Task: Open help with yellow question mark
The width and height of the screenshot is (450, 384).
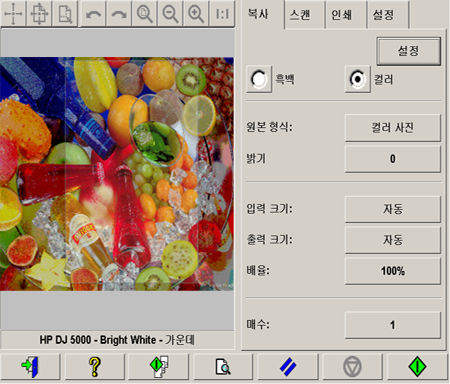Action: [x=94, y=367]
